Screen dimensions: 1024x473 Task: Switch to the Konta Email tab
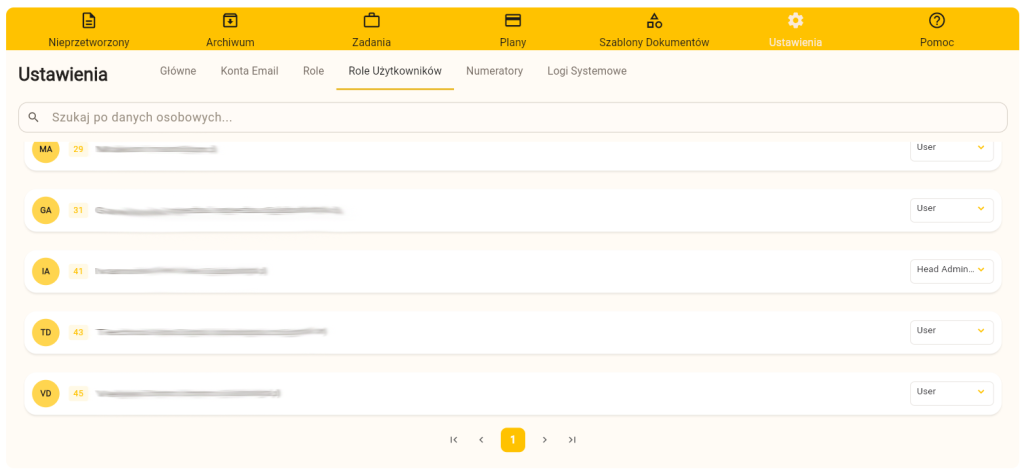249,71
